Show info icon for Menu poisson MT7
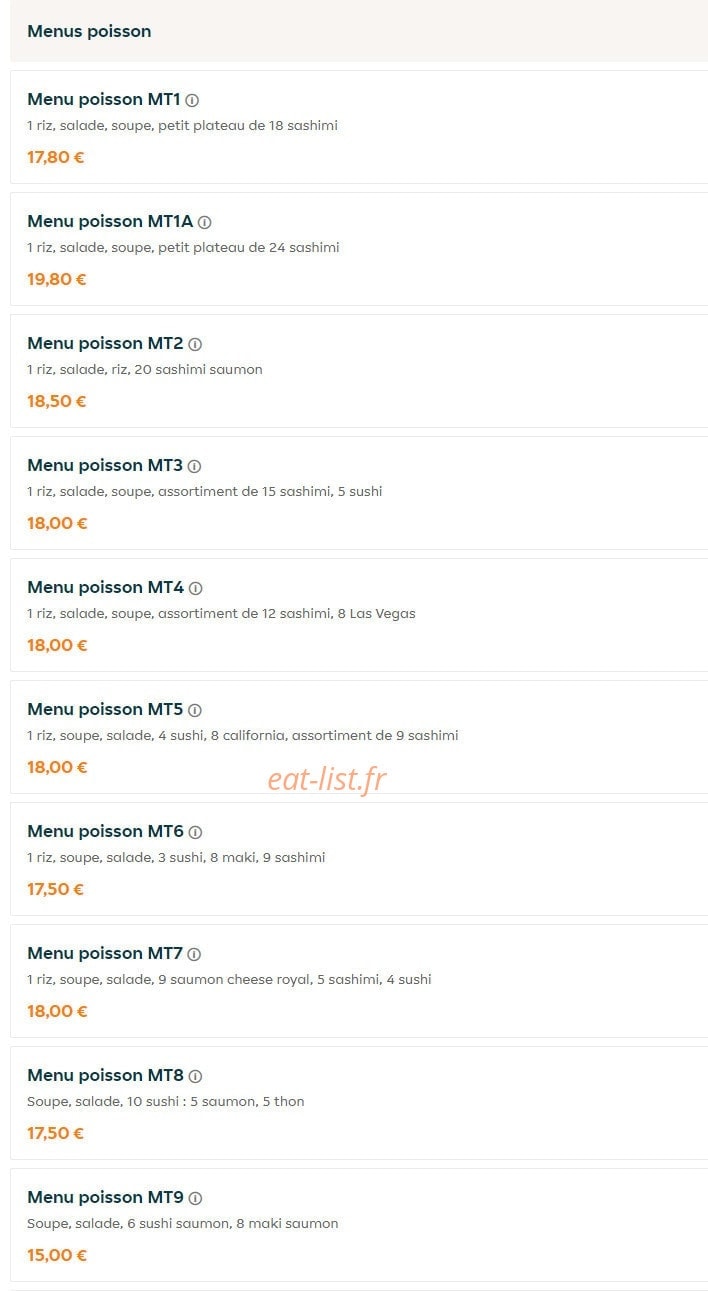 [194, 954]
